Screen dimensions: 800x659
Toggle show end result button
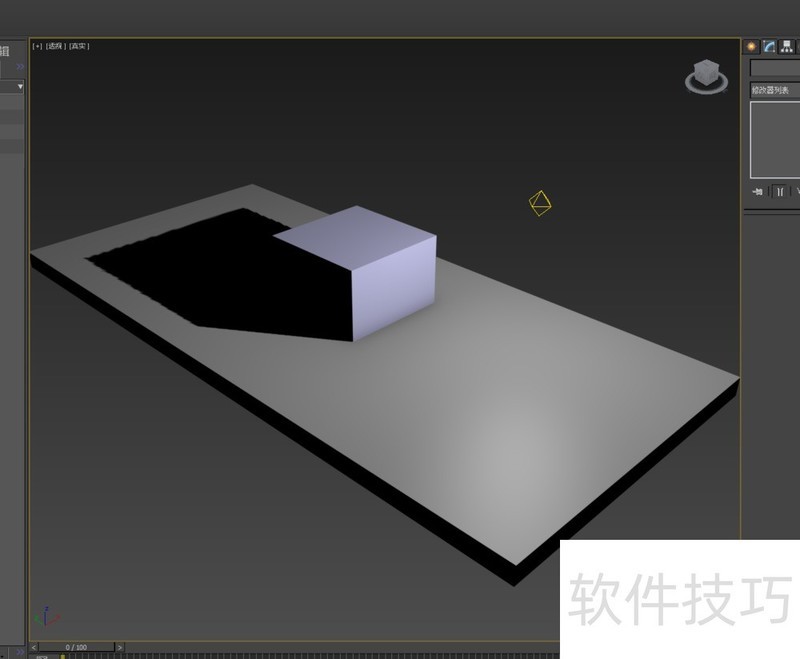780,191
